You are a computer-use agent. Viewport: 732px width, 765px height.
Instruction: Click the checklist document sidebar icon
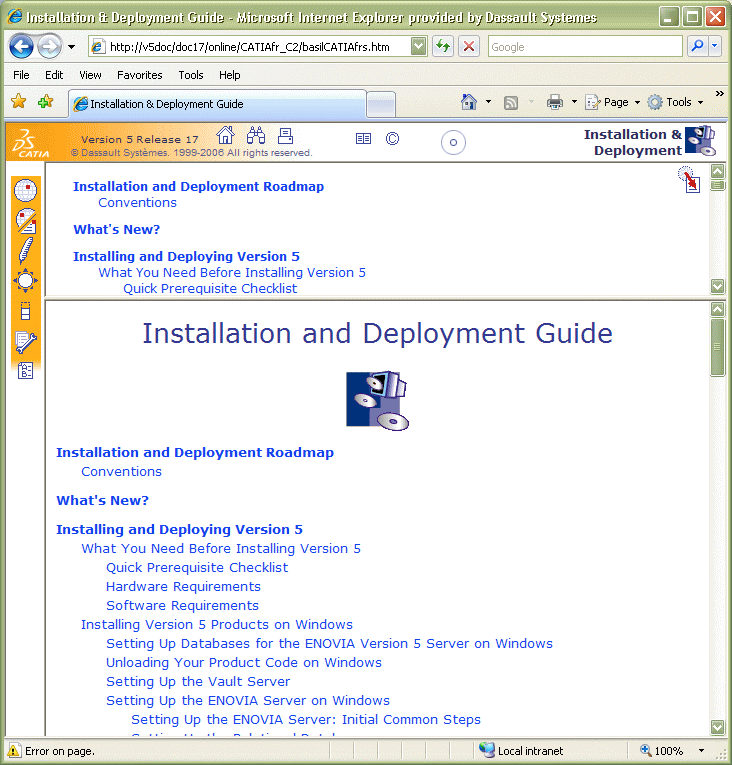pos(25,371)
